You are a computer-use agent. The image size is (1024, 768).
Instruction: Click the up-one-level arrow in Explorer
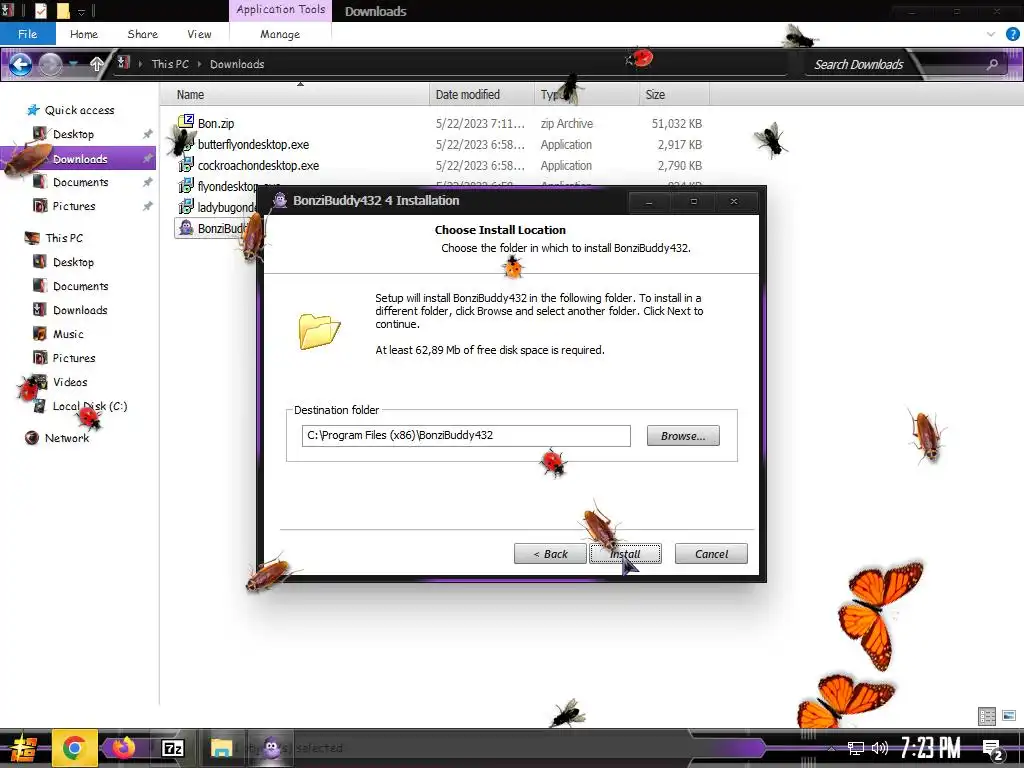coord(97,64)
